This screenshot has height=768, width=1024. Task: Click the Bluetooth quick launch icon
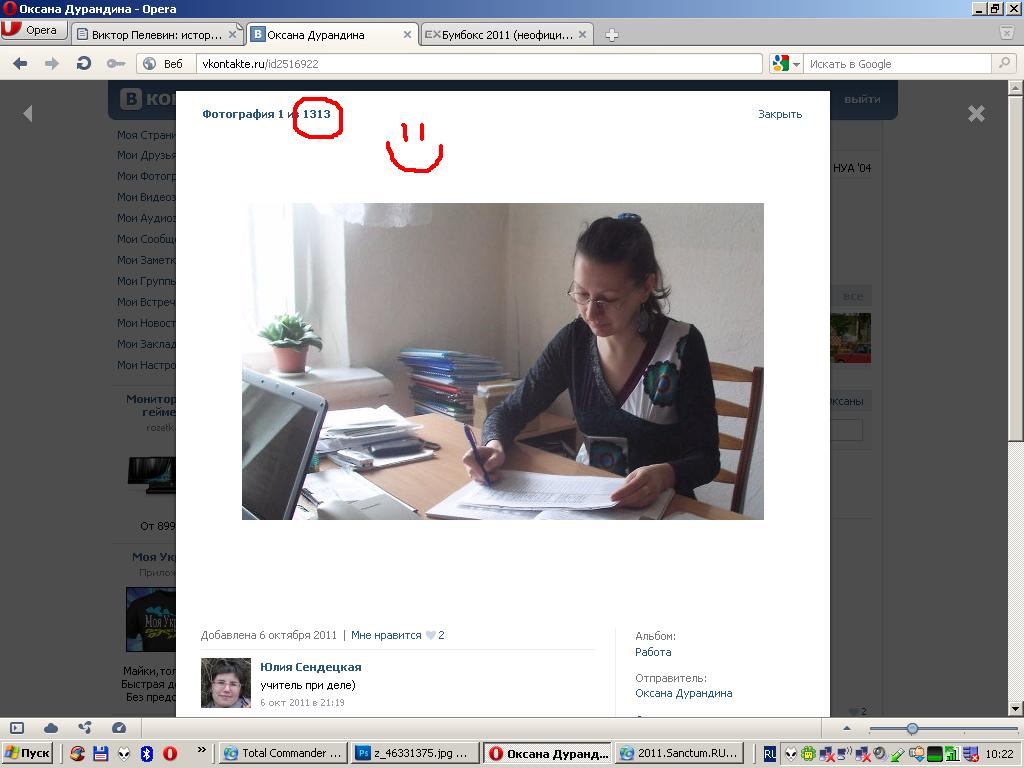click(147, 753)
